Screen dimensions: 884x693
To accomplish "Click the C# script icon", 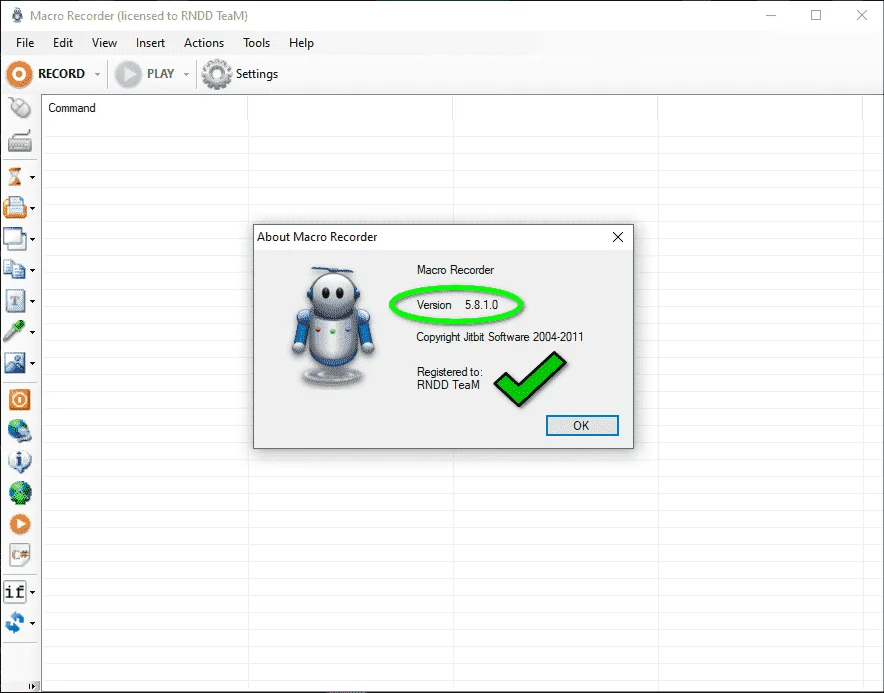I will point(20,555).
